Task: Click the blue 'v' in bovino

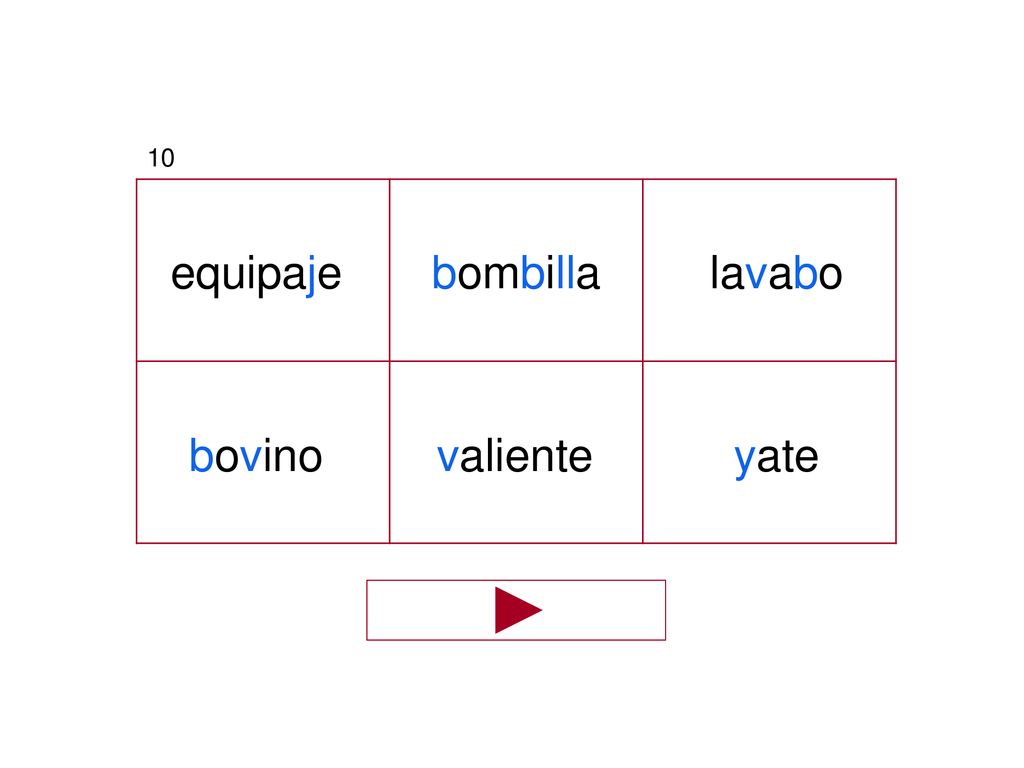Action: 251,458
